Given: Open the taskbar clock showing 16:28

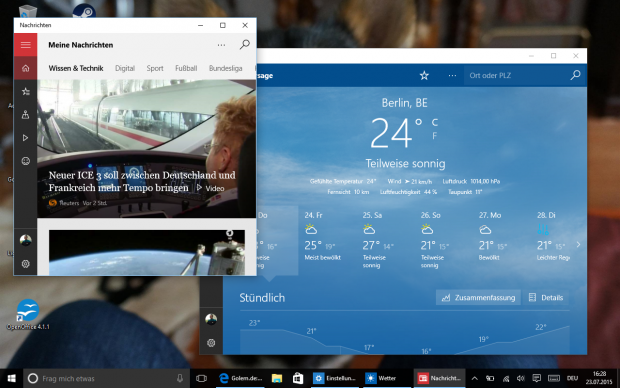Looking at the screenshot, I should pyautogui.click(x=599, y=378).
